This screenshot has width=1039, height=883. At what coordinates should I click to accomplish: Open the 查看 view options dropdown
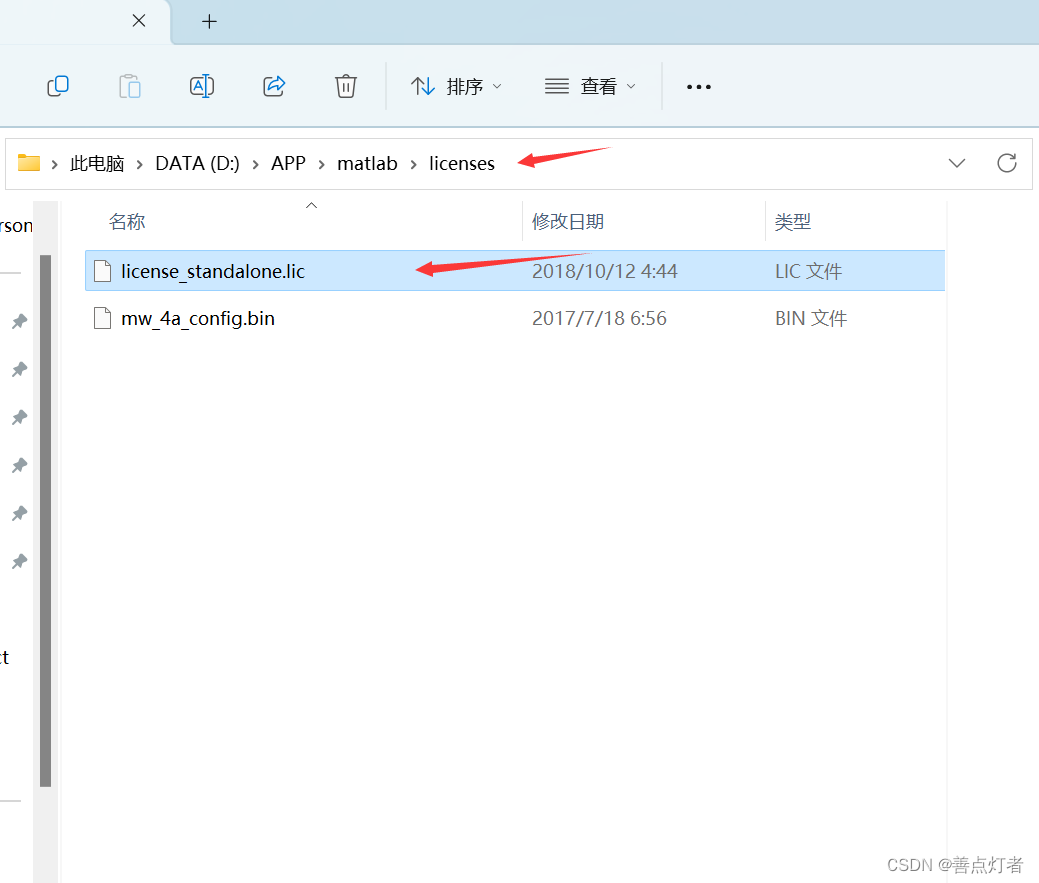[591, 86]
